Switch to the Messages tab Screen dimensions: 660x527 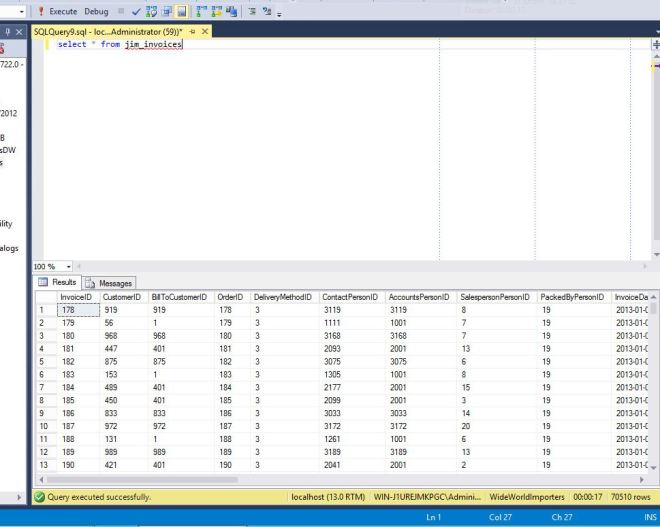click(115, 283)
